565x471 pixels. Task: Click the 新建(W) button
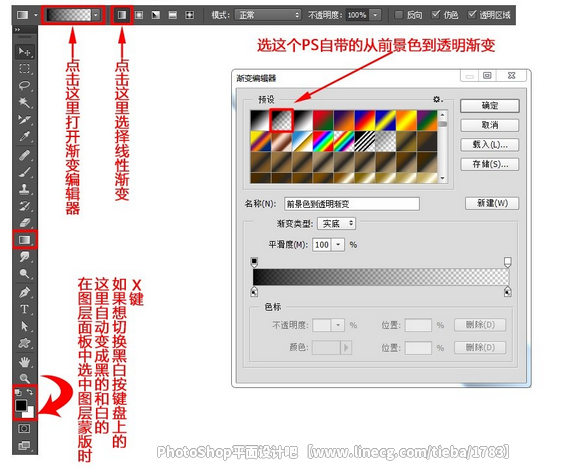coord(492,203)
